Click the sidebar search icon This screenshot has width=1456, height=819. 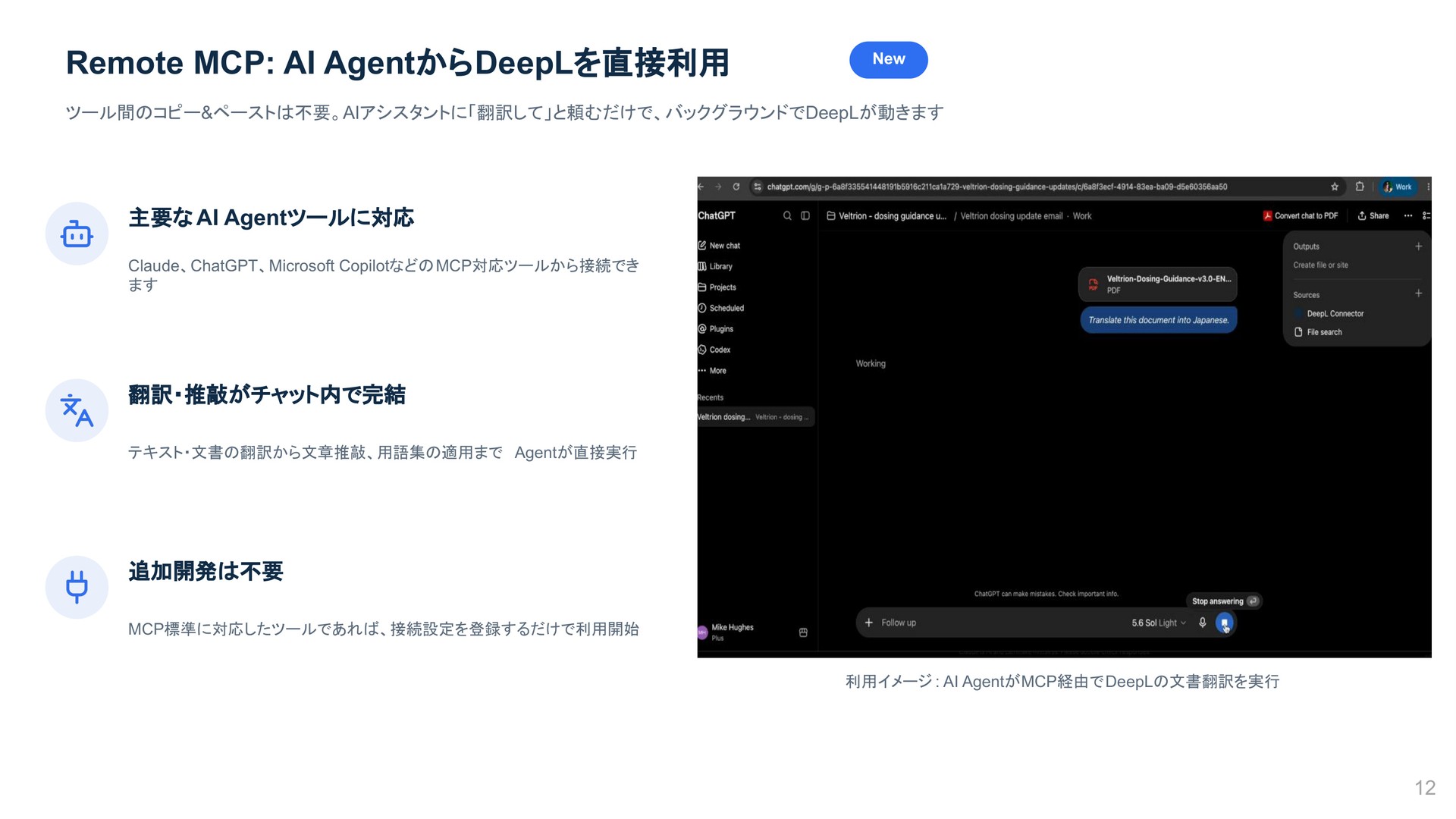click(x=787, y=216)
